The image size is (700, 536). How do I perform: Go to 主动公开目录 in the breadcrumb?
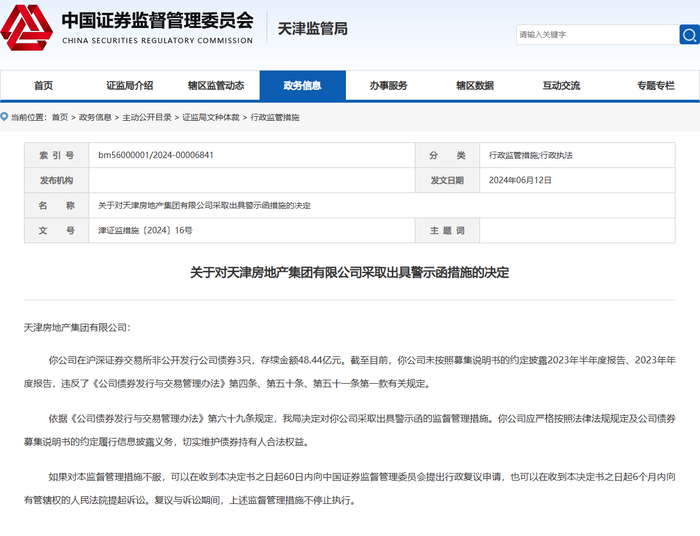click(x=147, y=117)
